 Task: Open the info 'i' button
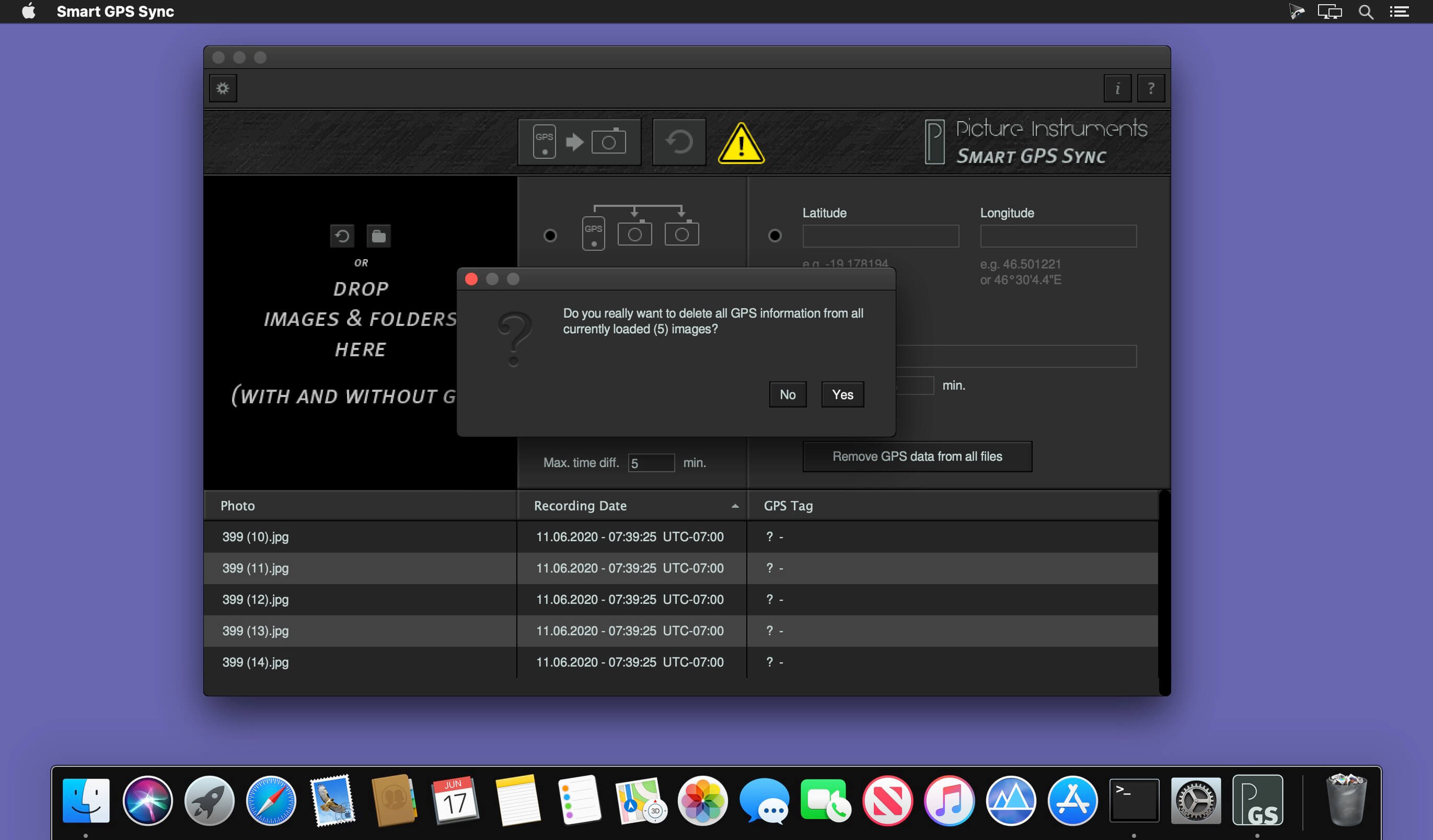point(1117,88)
